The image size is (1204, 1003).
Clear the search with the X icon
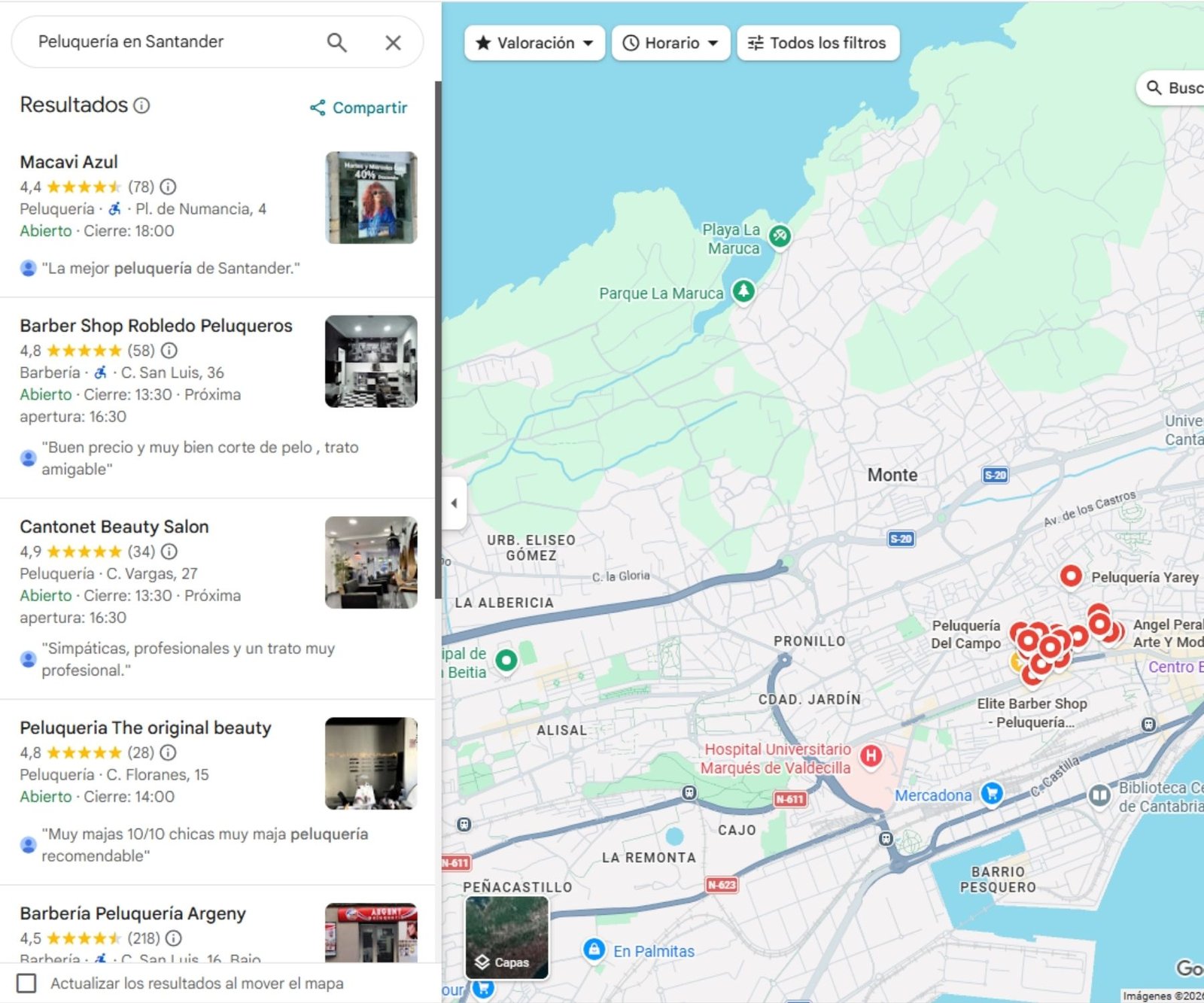click(393, 43)
